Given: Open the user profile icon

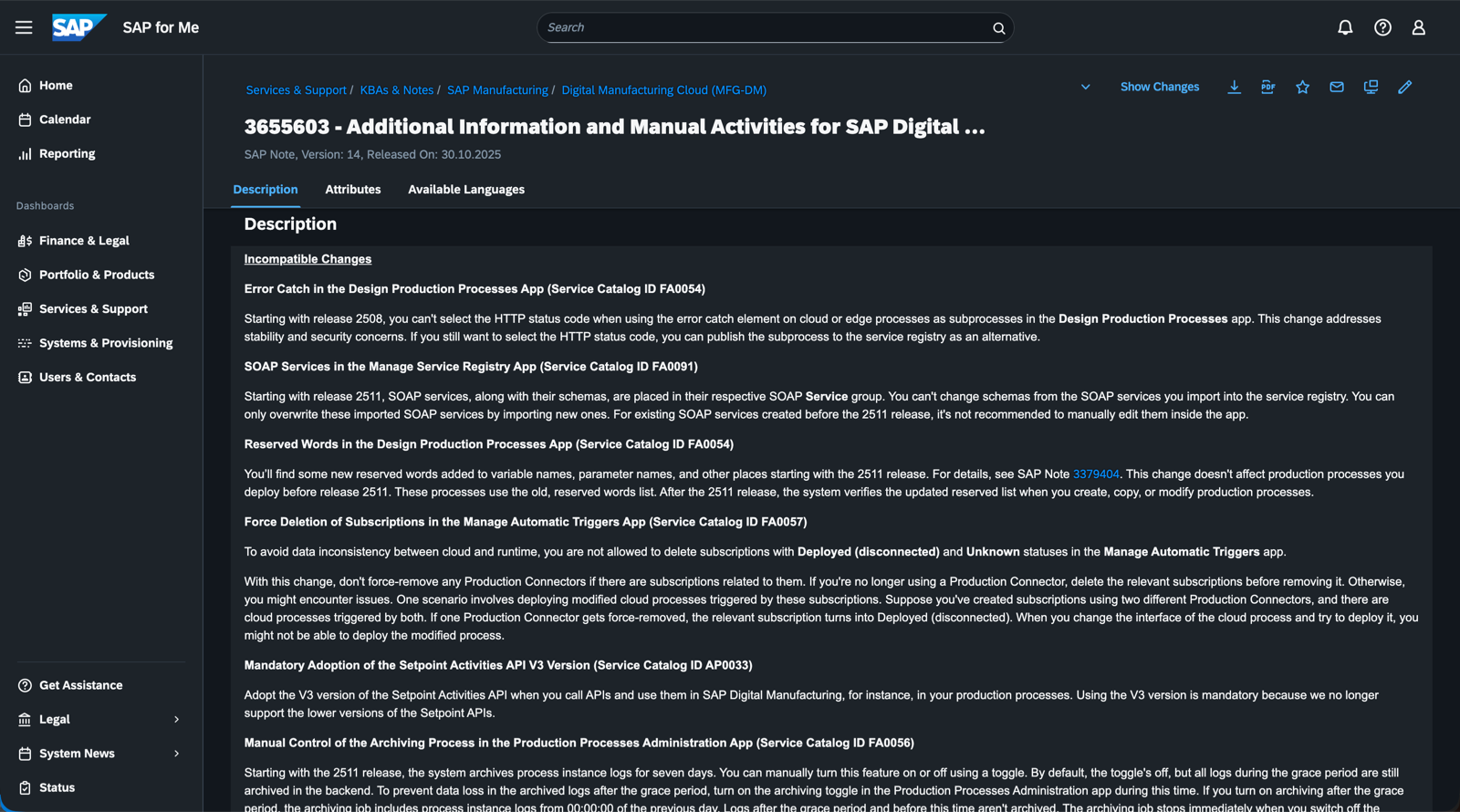Looking at the screenshot, I should [1418, 27].
